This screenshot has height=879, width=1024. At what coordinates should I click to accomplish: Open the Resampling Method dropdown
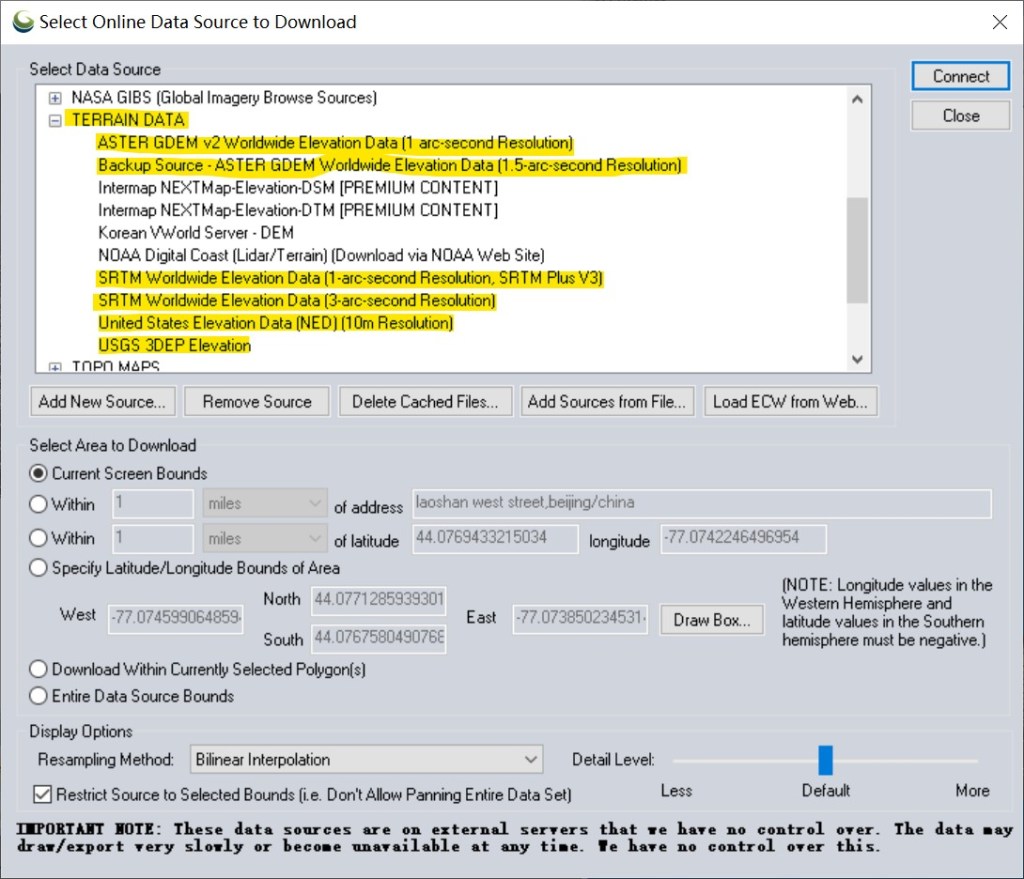tap(366, 760)
